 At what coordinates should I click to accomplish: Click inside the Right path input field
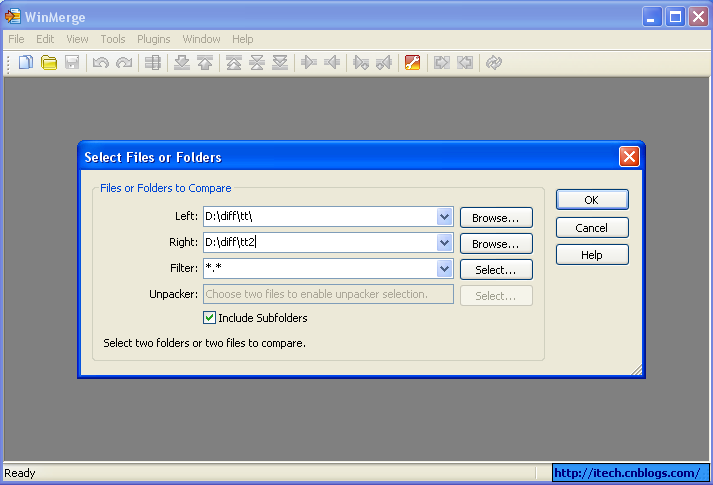pos(320,242)
